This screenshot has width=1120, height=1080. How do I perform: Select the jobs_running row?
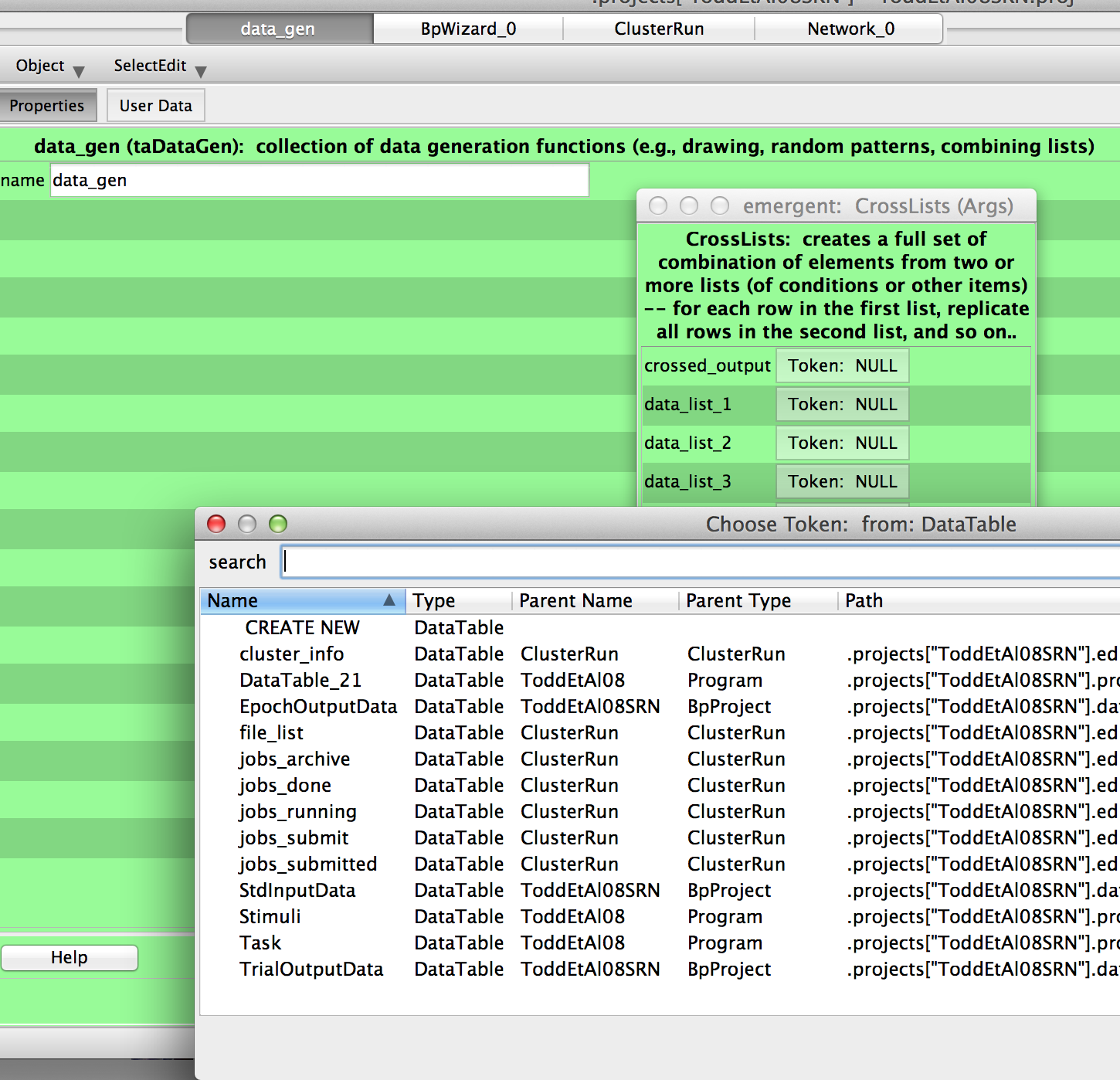point(660,811)
